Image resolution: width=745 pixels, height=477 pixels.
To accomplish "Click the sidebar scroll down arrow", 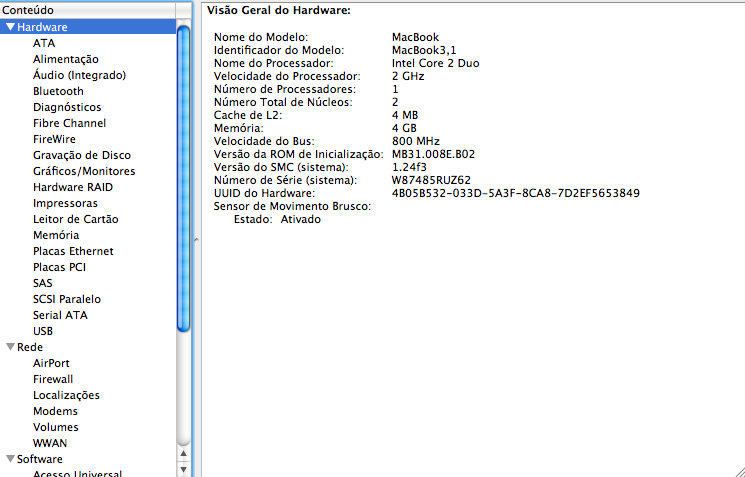I will 183,470.
